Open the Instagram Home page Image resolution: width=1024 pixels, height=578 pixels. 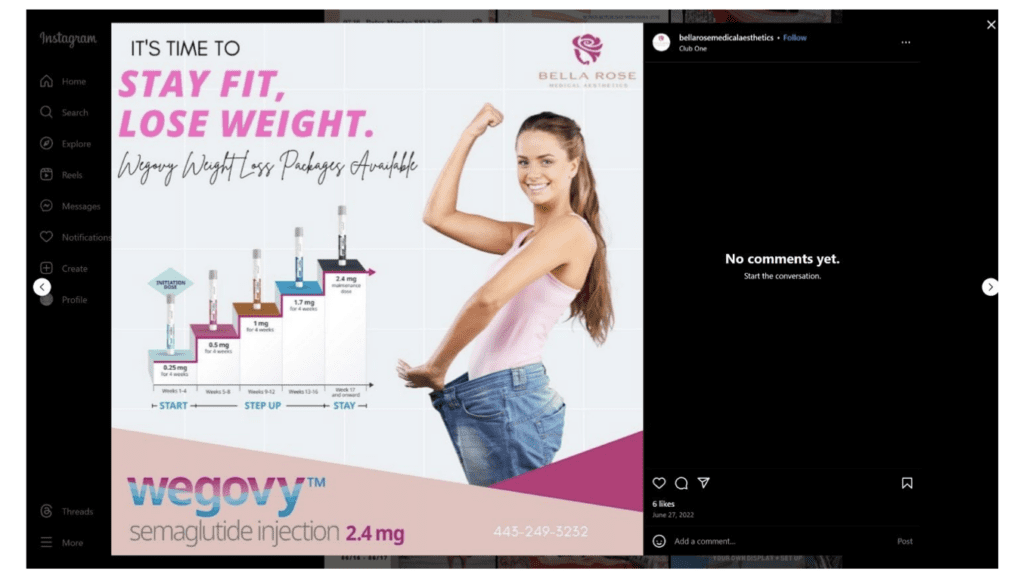pos(63,82)
